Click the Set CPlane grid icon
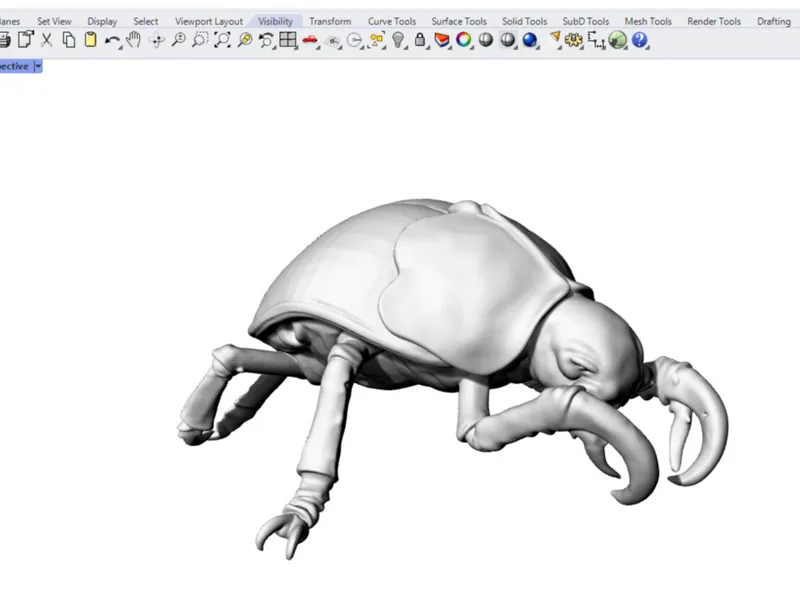 pyautogui.click(x=333, y=41)
